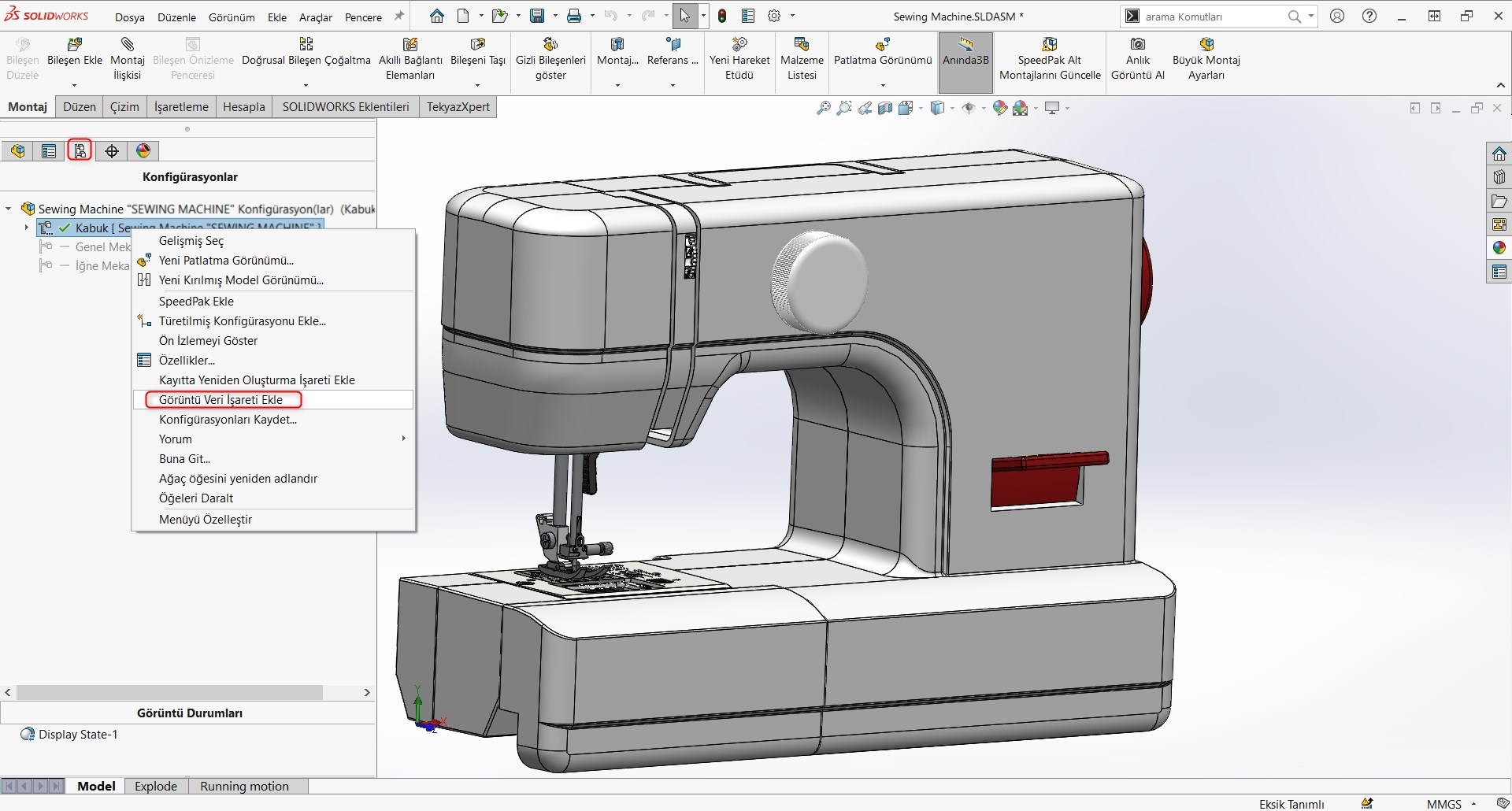Open Montaj İlişkisi tool

pyautogui.click(x=127, y=59)
